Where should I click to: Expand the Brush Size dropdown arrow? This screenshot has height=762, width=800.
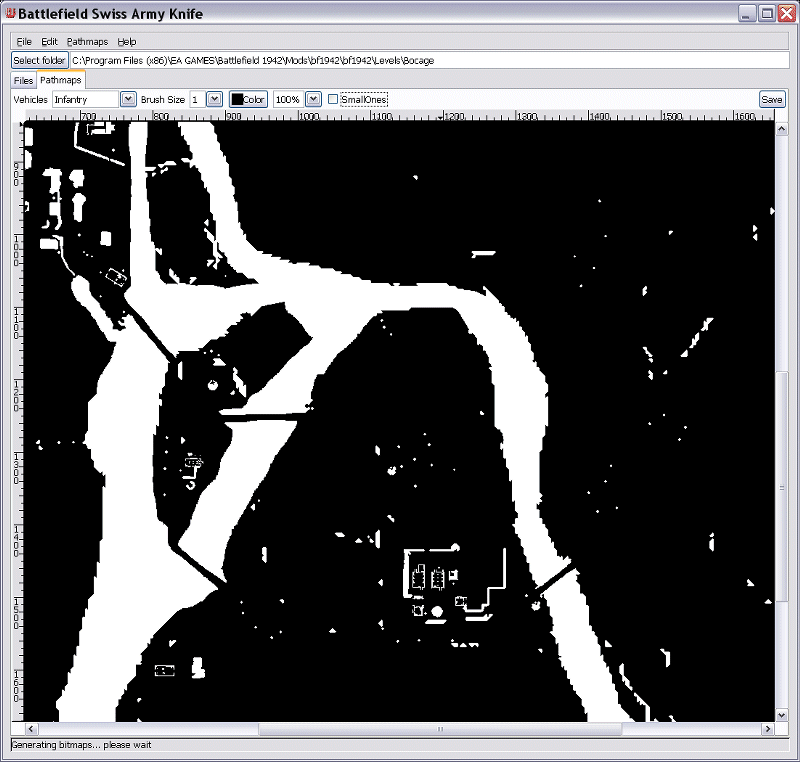click(215, 99)
